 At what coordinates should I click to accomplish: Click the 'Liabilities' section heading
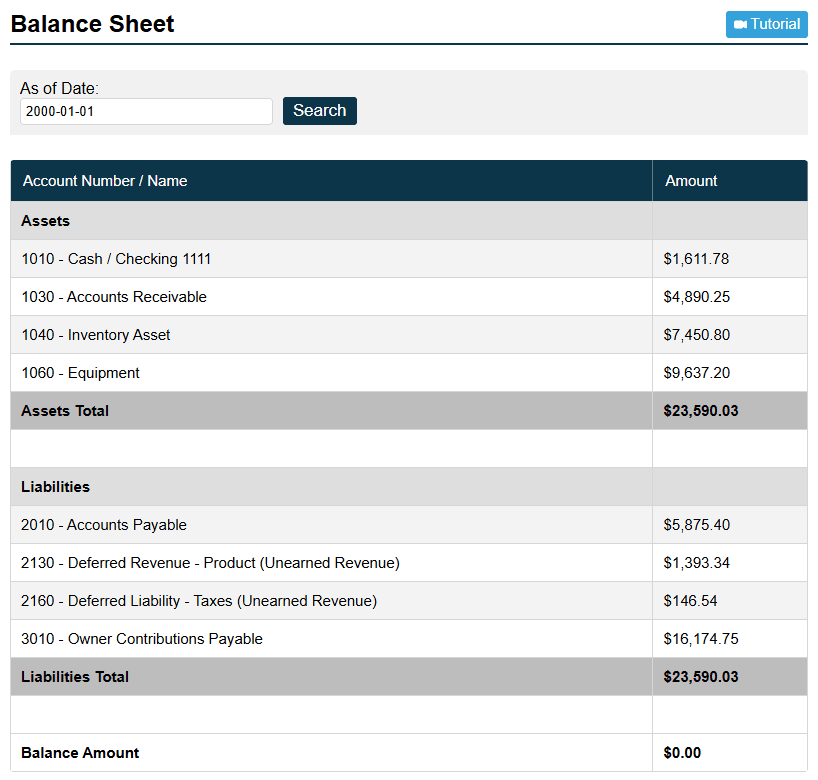(x=55, y=487)
